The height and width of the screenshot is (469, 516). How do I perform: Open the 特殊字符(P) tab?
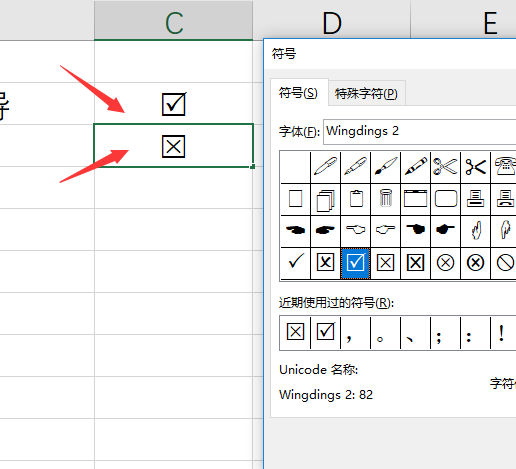(x=366, y=93)
